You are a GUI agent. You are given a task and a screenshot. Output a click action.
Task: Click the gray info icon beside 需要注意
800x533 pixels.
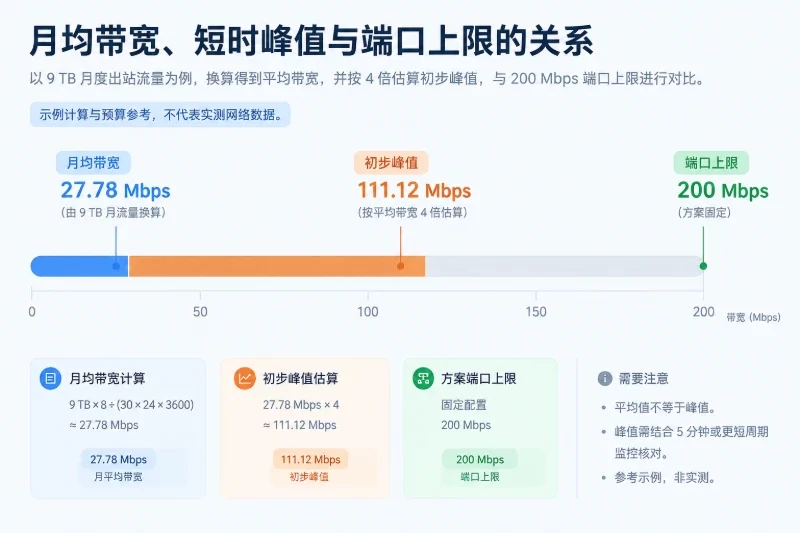point(605,378)
